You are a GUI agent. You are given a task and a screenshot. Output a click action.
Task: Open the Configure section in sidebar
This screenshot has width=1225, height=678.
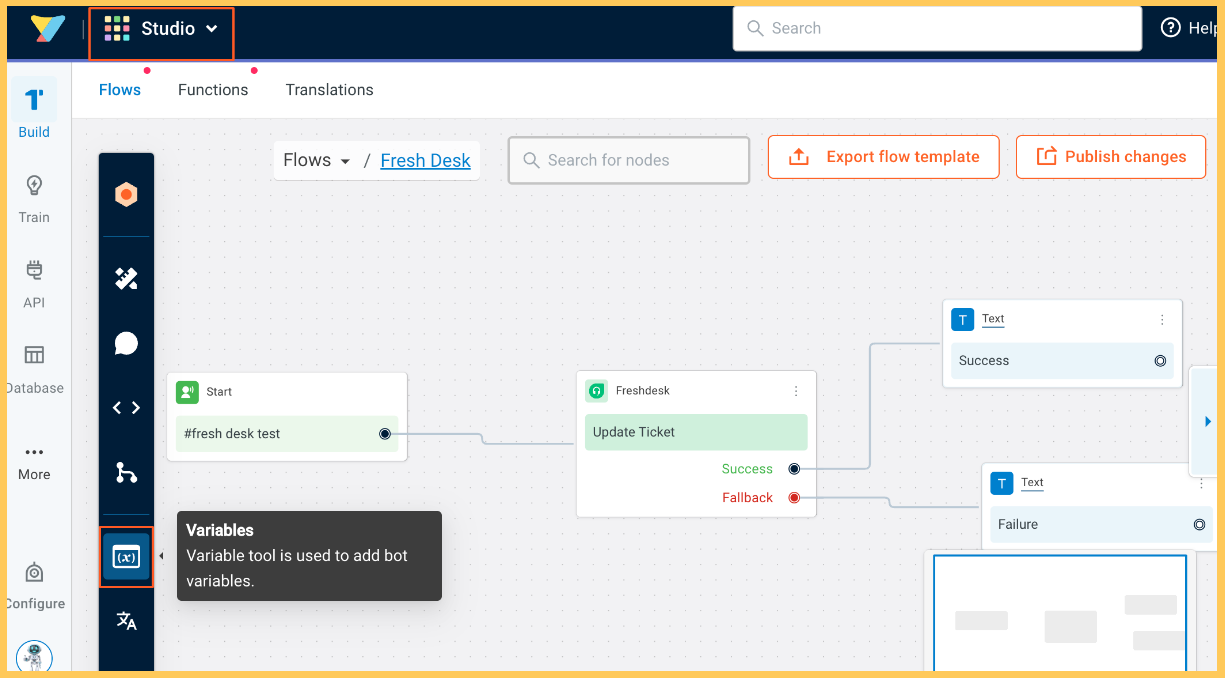coord(34,585)
